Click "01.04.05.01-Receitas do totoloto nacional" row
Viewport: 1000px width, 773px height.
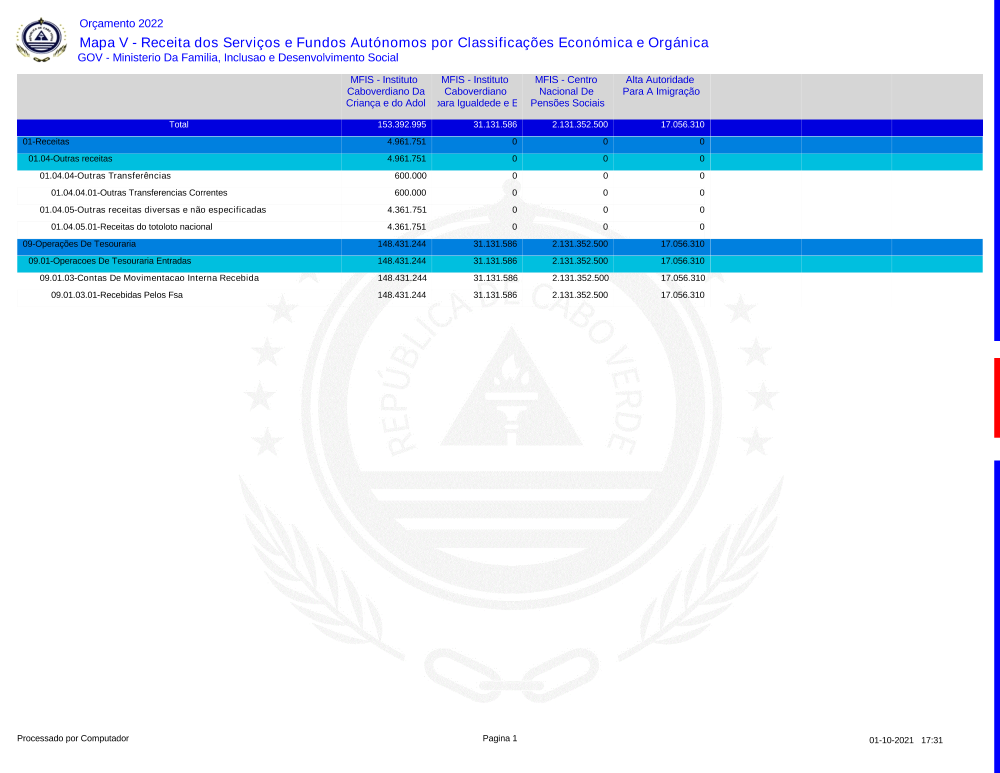click(131, 227)
